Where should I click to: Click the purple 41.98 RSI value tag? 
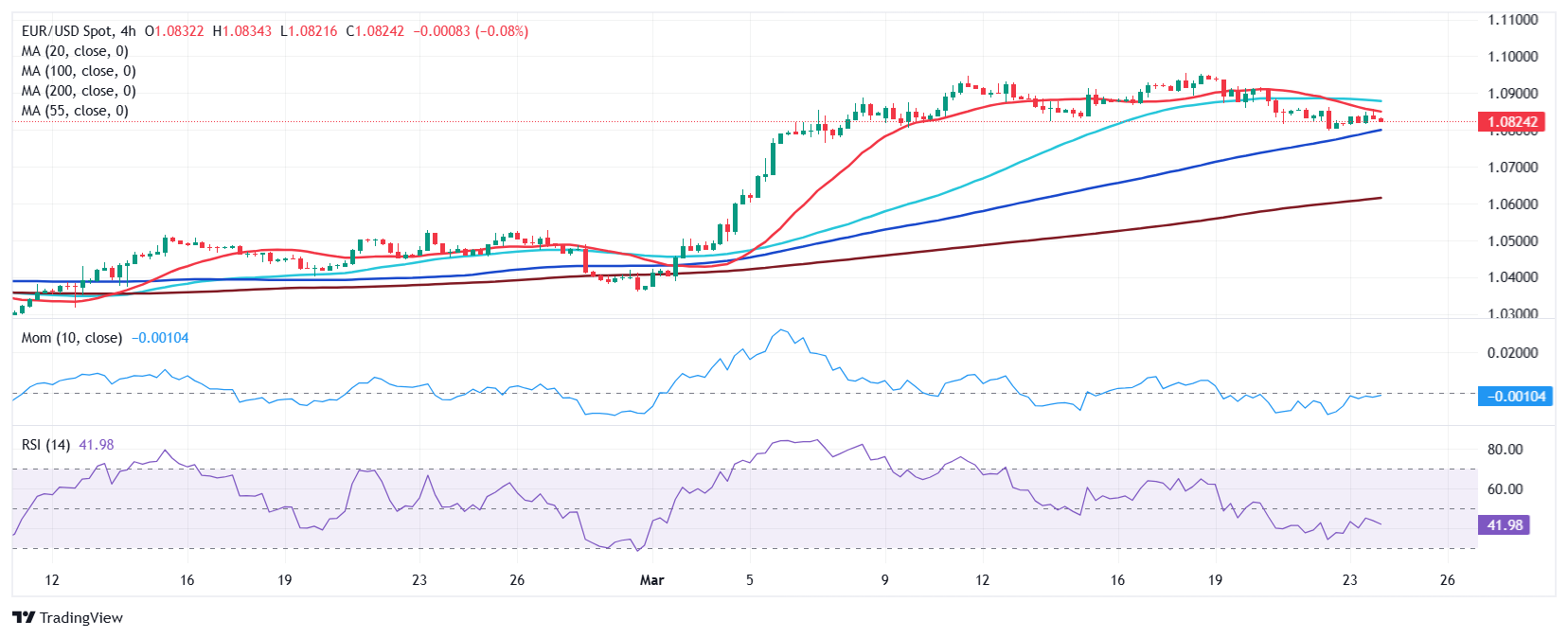[1504, 525]
